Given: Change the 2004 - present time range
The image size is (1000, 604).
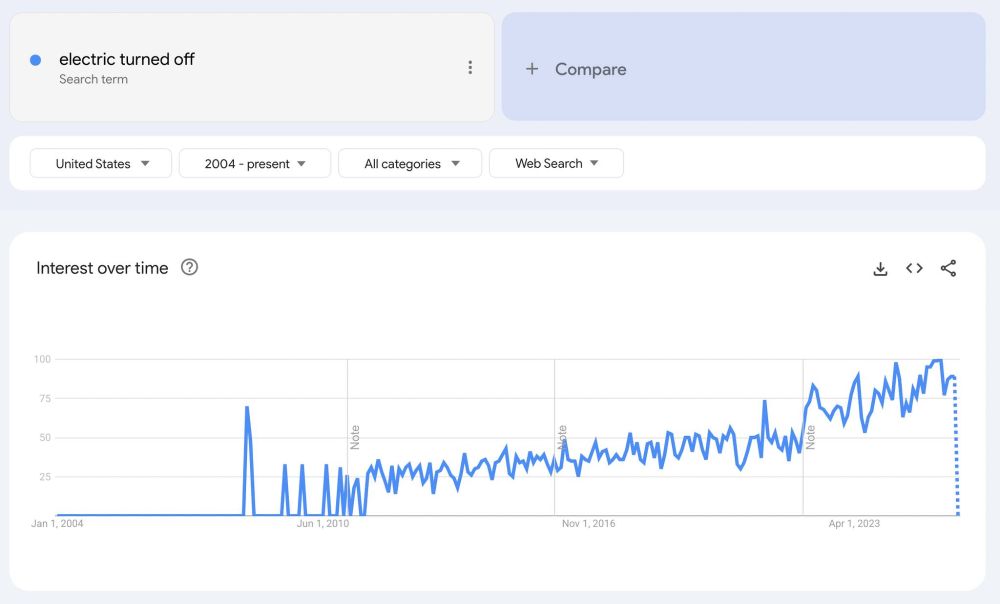Looking at the screenshot, I should coord(254,163).
